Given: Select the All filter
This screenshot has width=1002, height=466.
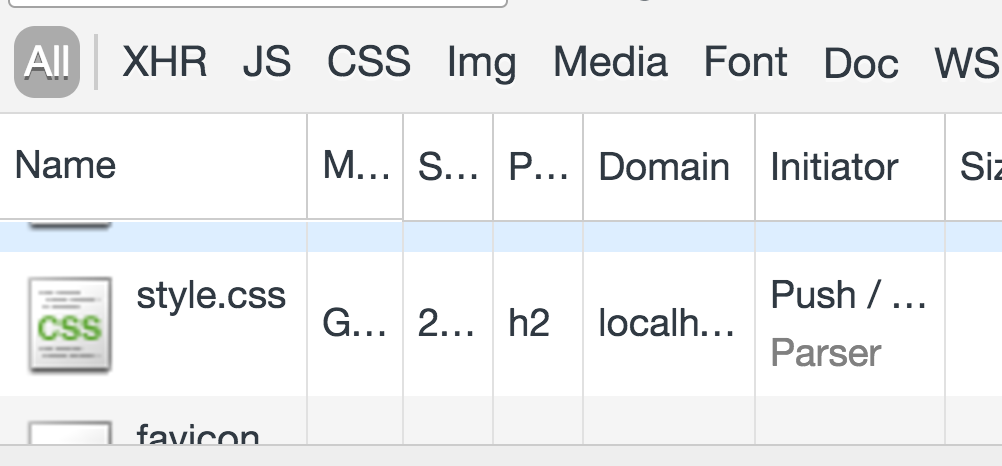Looking at the screenshot, I should 47,62.
